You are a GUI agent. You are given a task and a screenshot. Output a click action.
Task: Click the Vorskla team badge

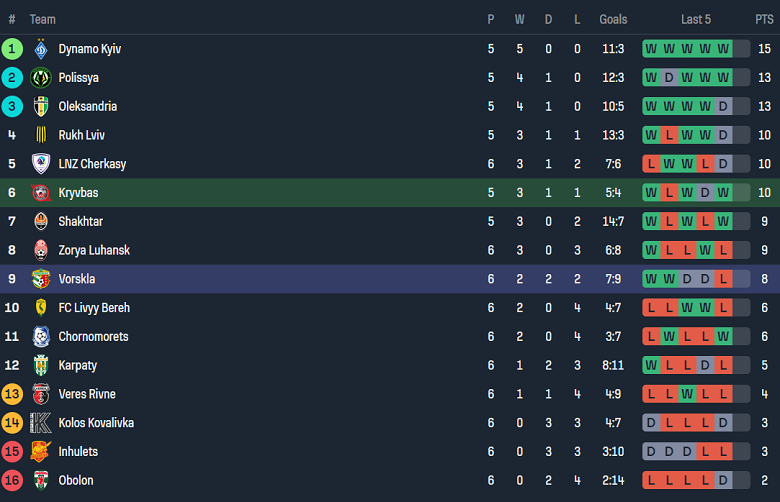(x=41, y=279)
